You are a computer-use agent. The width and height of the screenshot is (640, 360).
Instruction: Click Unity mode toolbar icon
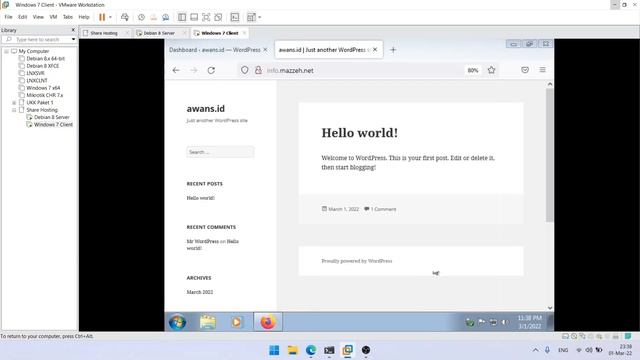pos(218,17)
